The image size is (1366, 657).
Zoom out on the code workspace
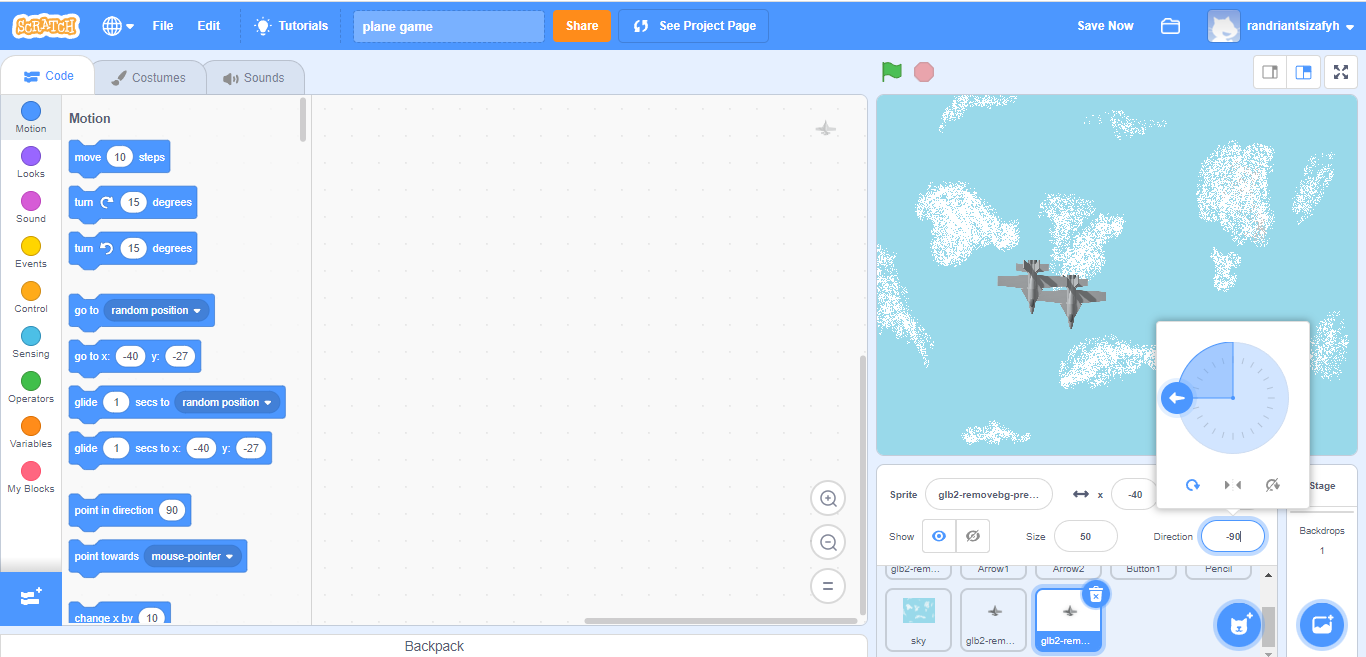coord(828,542)
